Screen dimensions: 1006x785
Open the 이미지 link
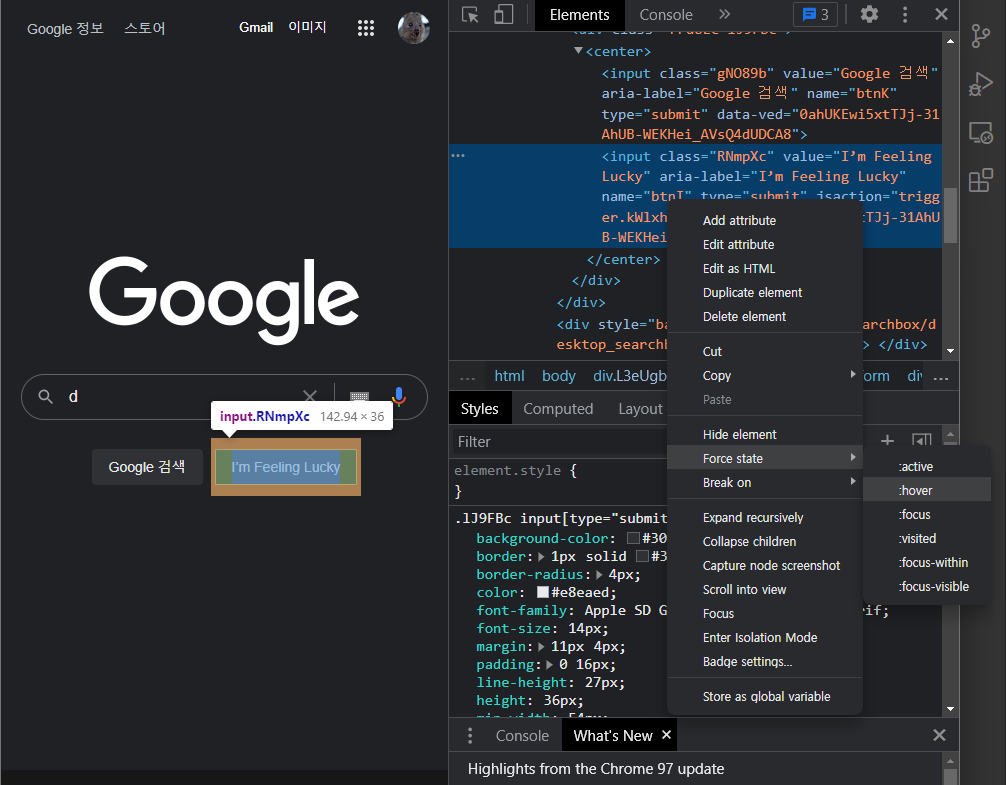point(307,28)
